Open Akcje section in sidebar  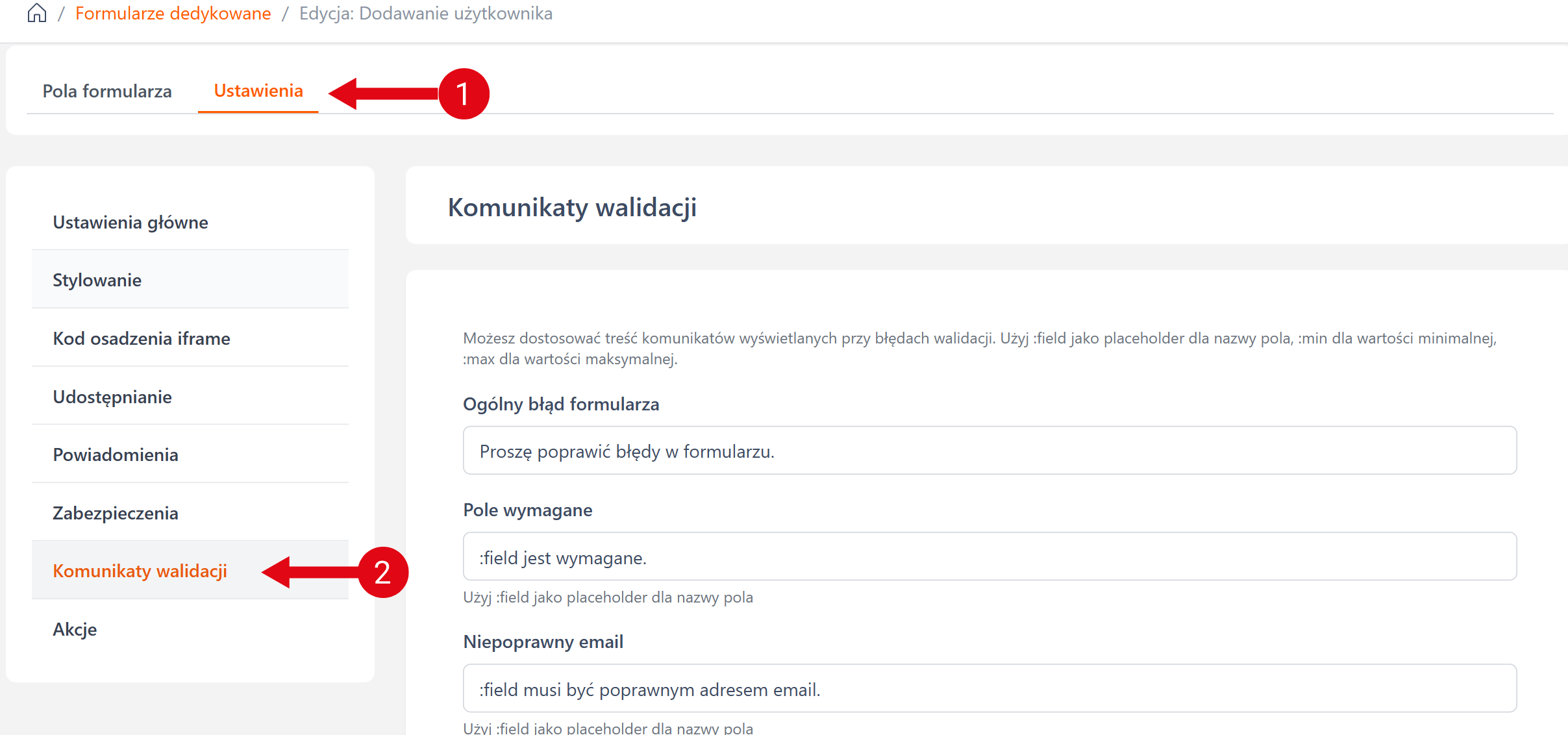(75, 629)
